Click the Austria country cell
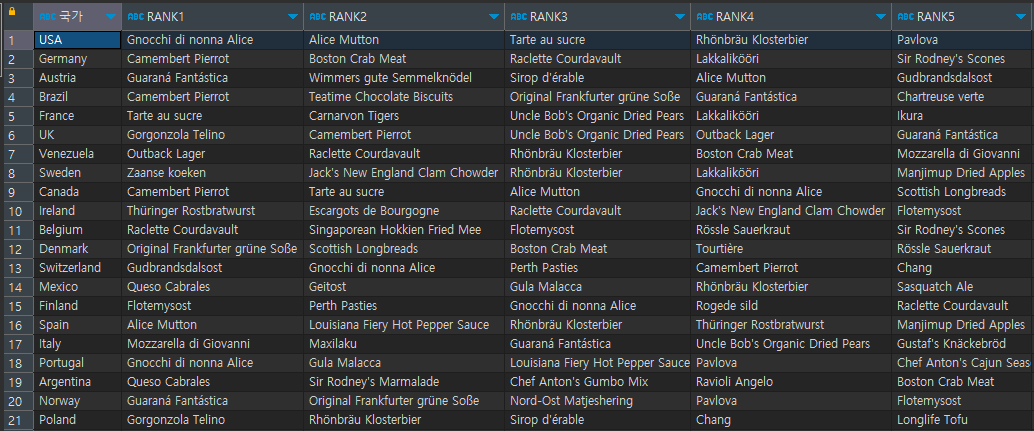 click(x=77, y=78)
